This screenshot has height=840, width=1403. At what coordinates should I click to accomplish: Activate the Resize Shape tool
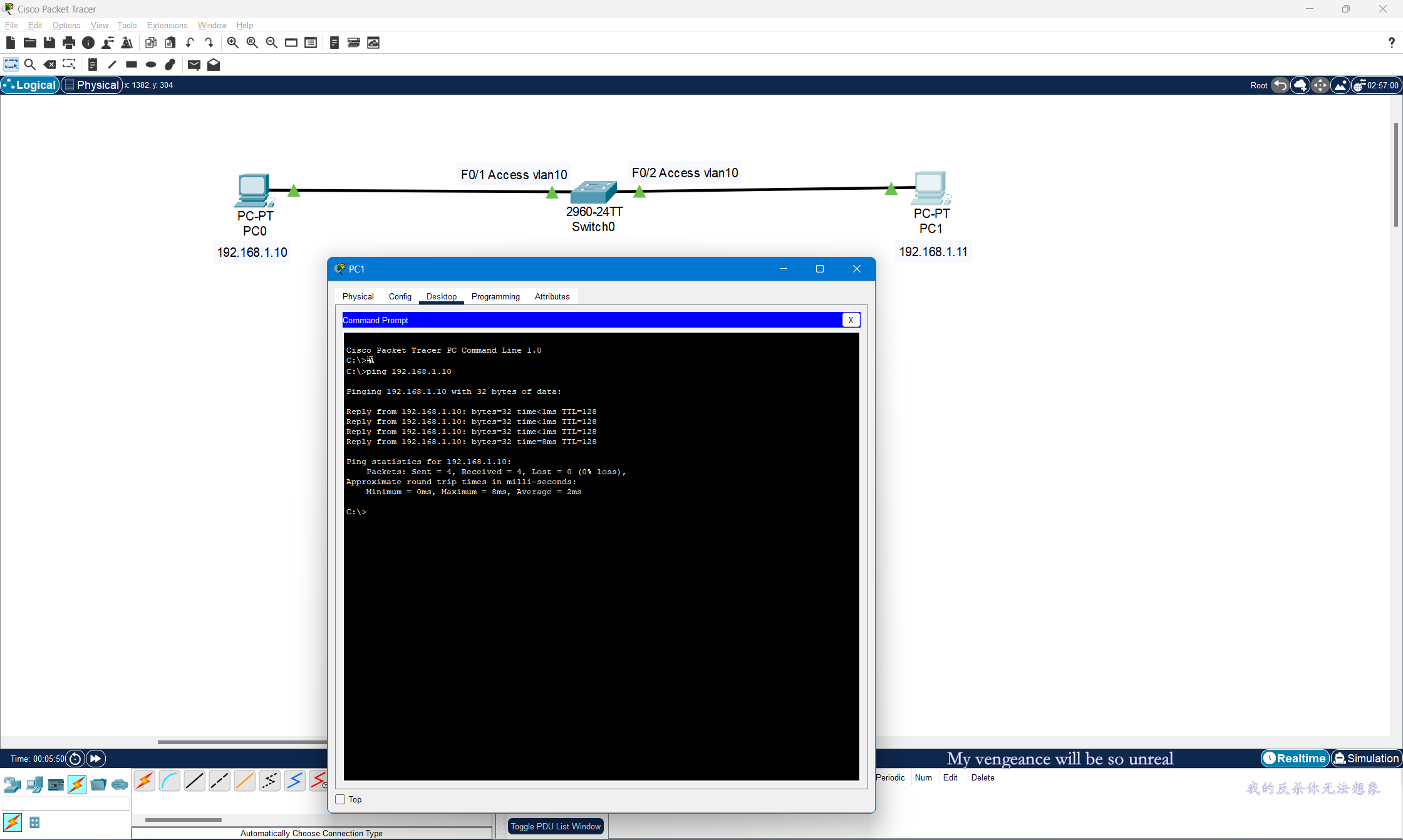pos(69,65)
